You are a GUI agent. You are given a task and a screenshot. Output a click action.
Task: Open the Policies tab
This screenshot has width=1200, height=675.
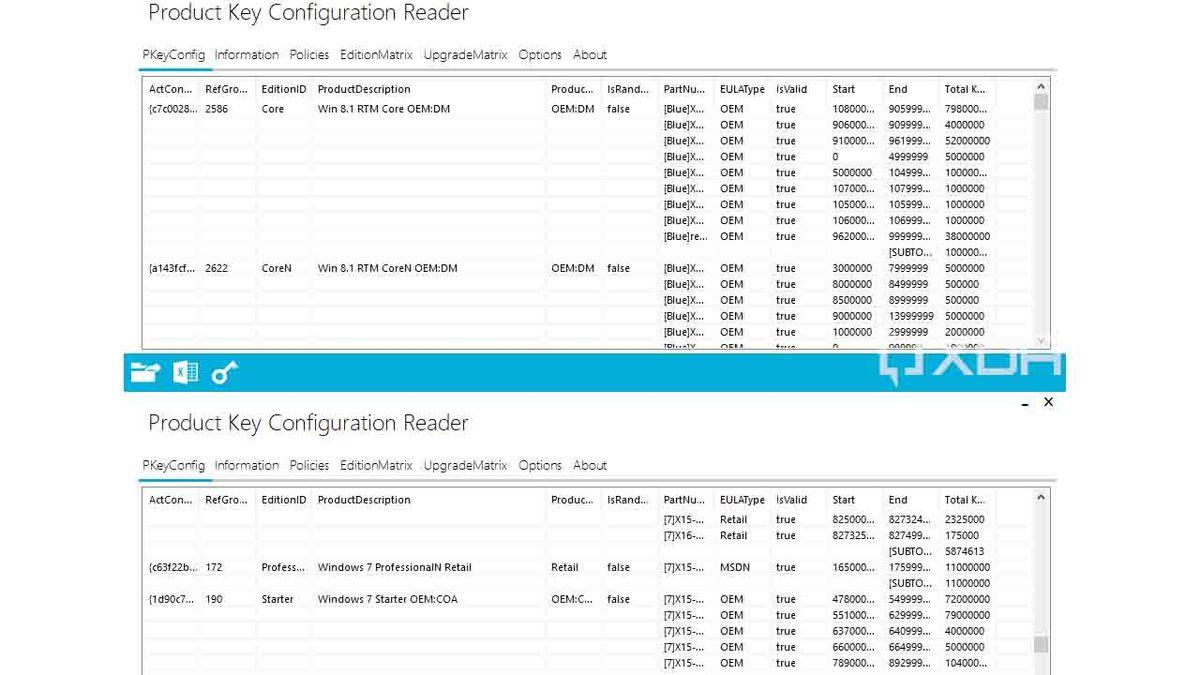[309, 55]
